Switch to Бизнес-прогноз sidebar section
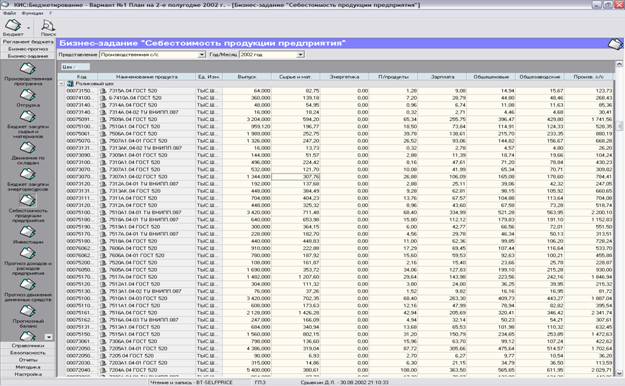The width and height of the screenshot is (625, 386). pos(28,49)
